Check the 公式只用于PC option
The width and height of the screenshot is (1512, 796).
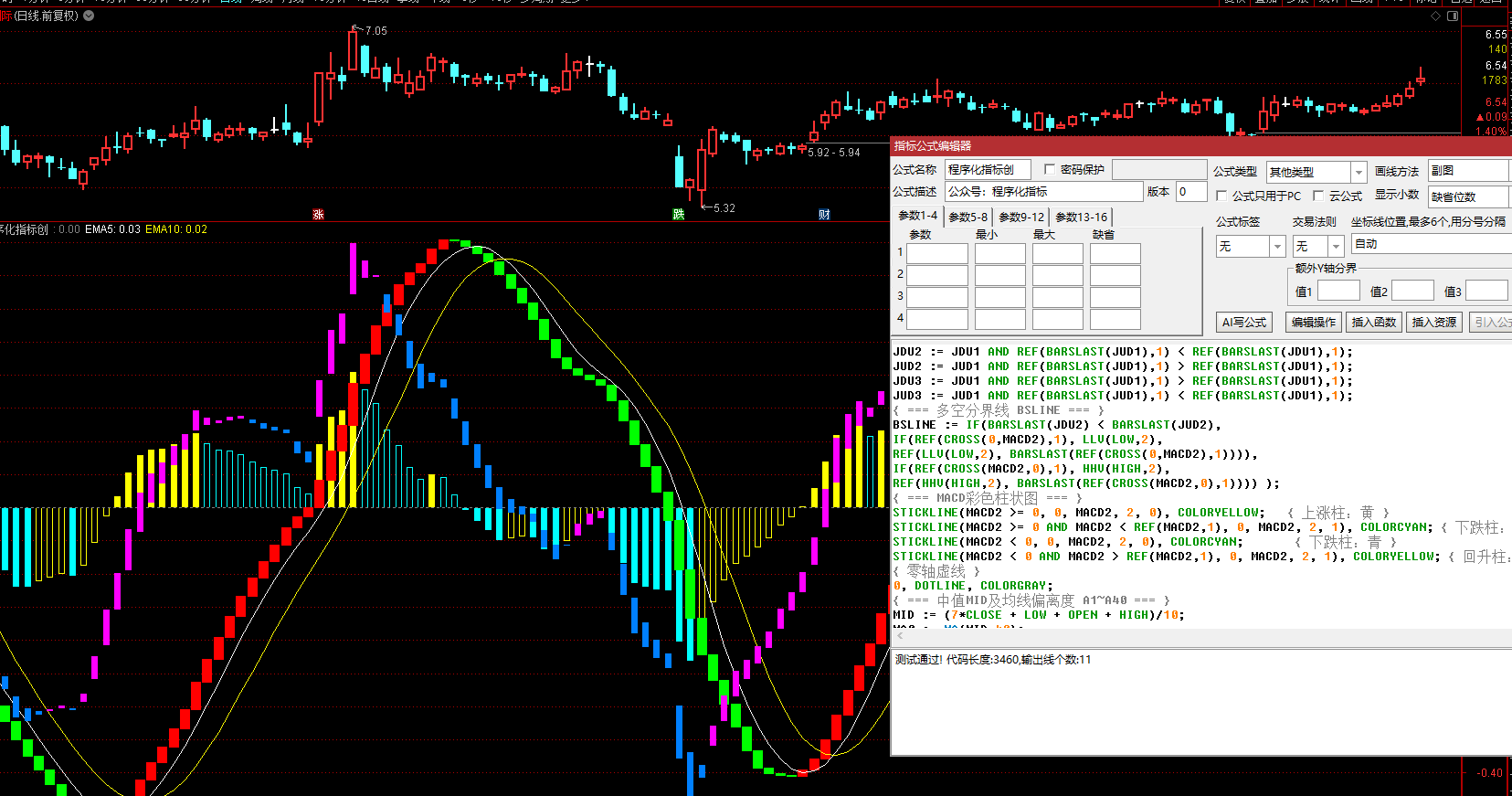[x=1221, y=196]
